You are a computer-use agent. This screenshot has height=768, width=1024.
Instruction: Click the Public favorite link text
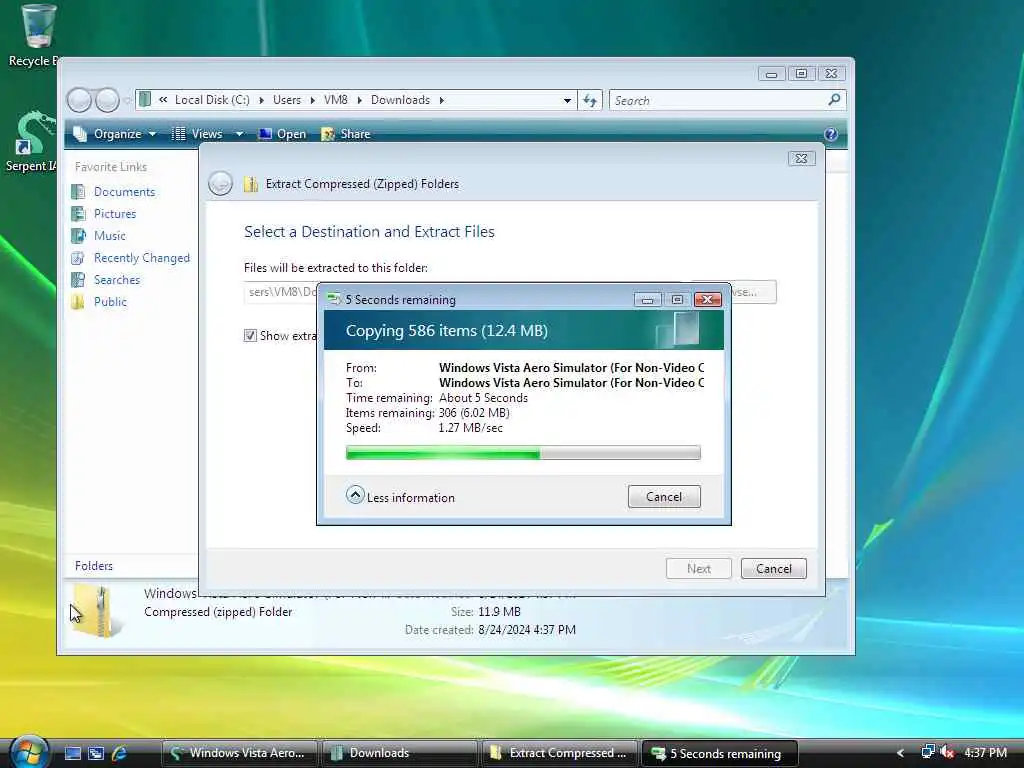point(110,302)
